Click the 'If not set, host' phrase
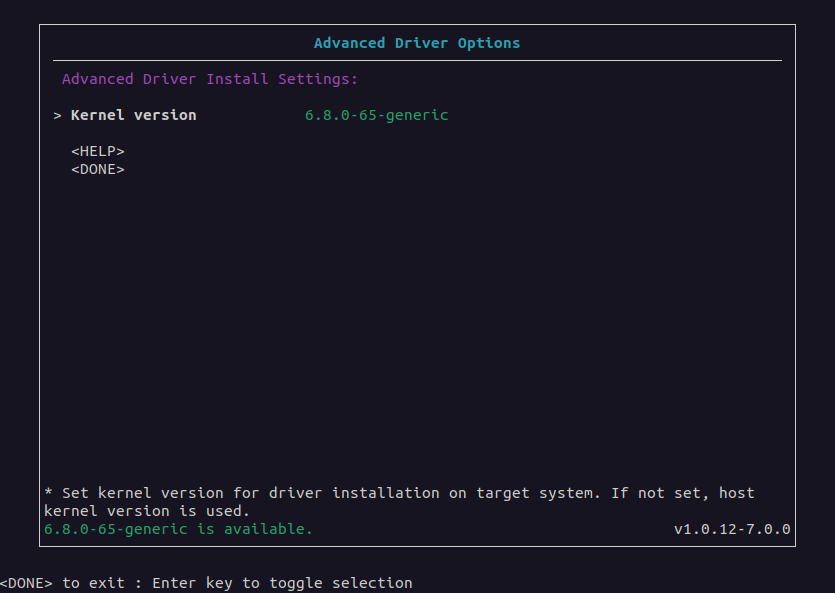This screenshot has width=835, height=593. [683, 493]
